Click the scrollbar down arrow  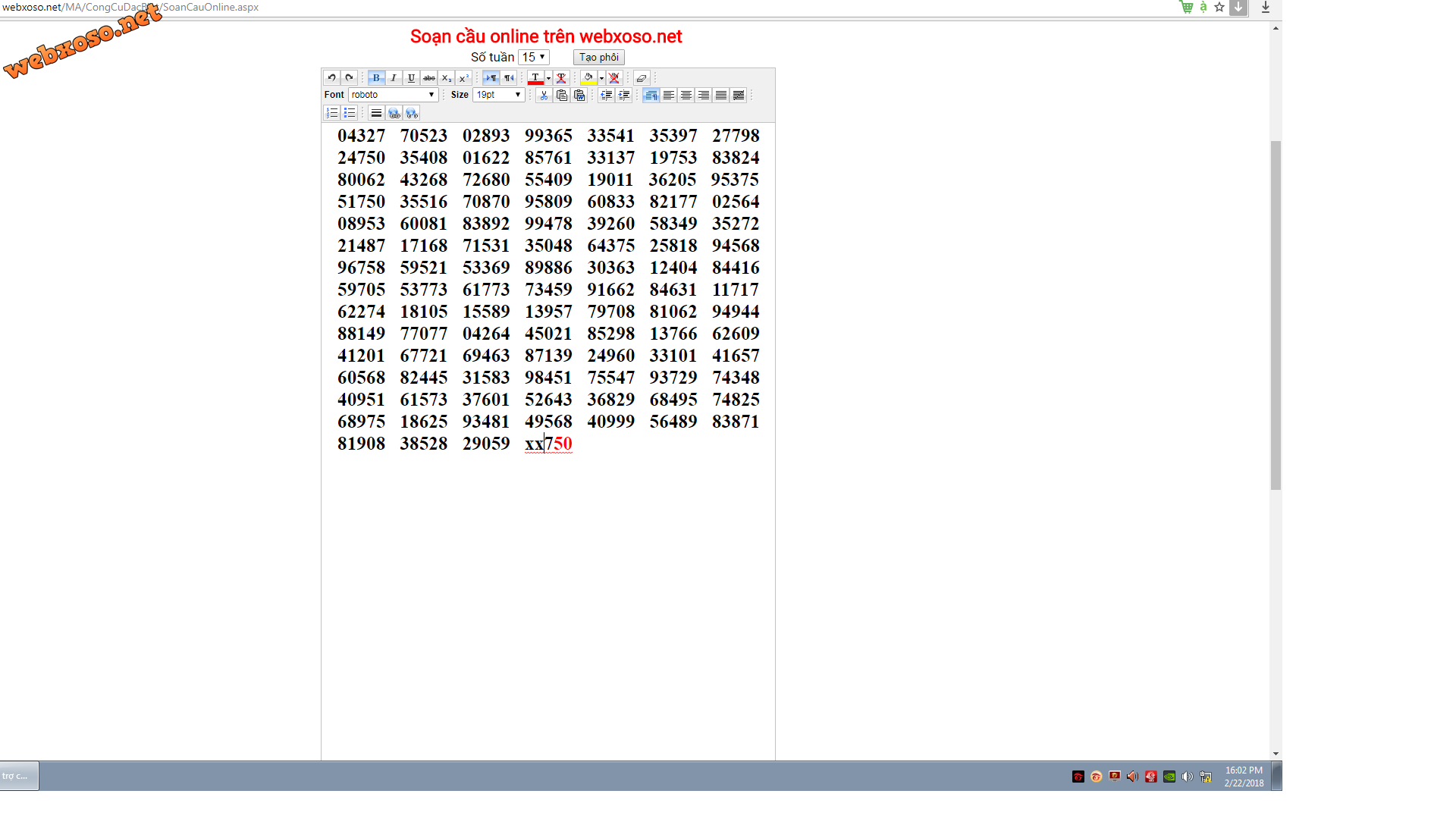(x=1276, y=754)
